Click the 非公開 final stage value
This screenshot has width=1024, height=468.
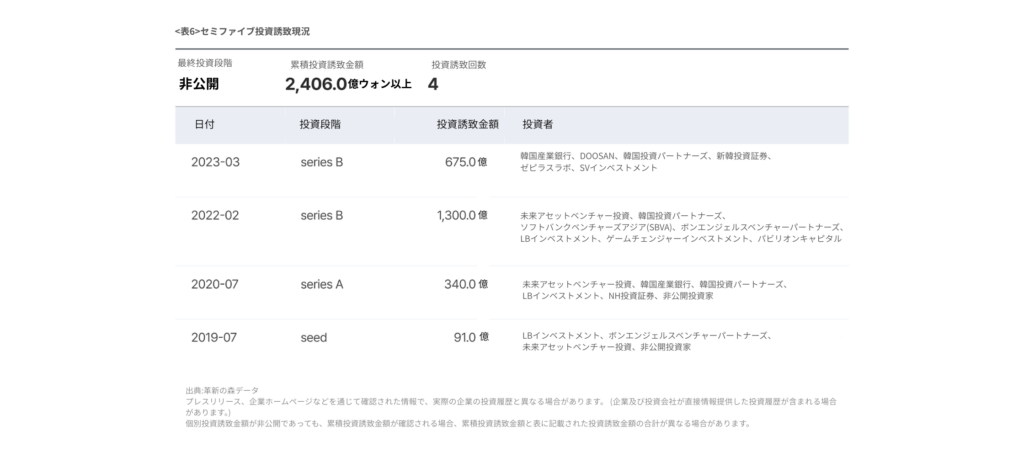199,84
